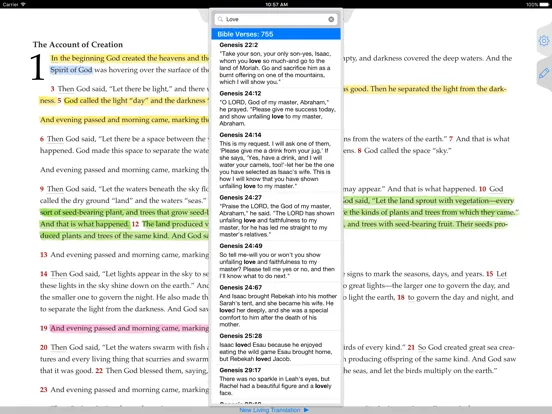Select verse number 23
552x414 pixels.
tap(44, 390)
